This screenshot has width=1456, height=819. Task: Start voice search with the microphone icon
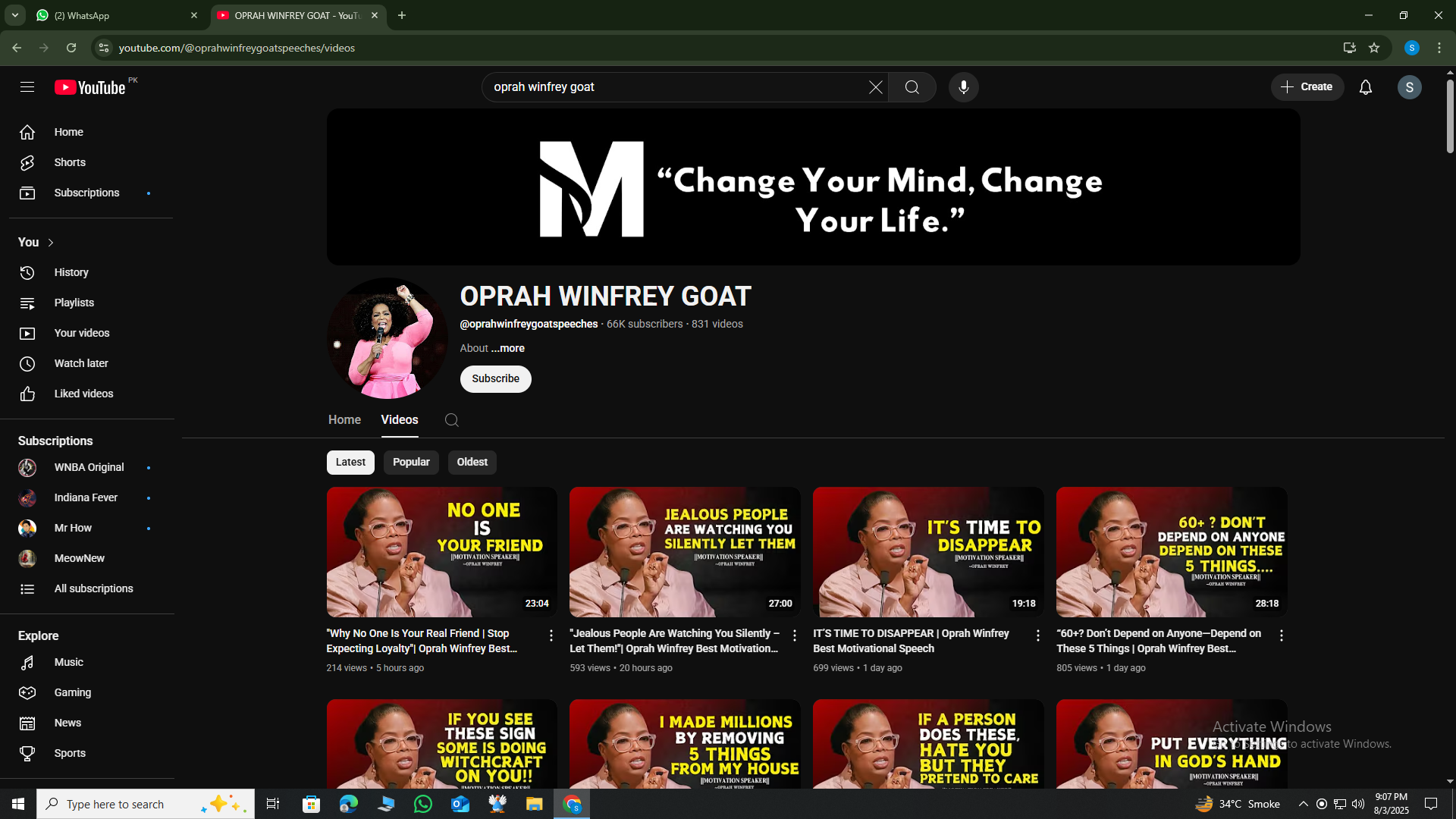pos(964,87)
